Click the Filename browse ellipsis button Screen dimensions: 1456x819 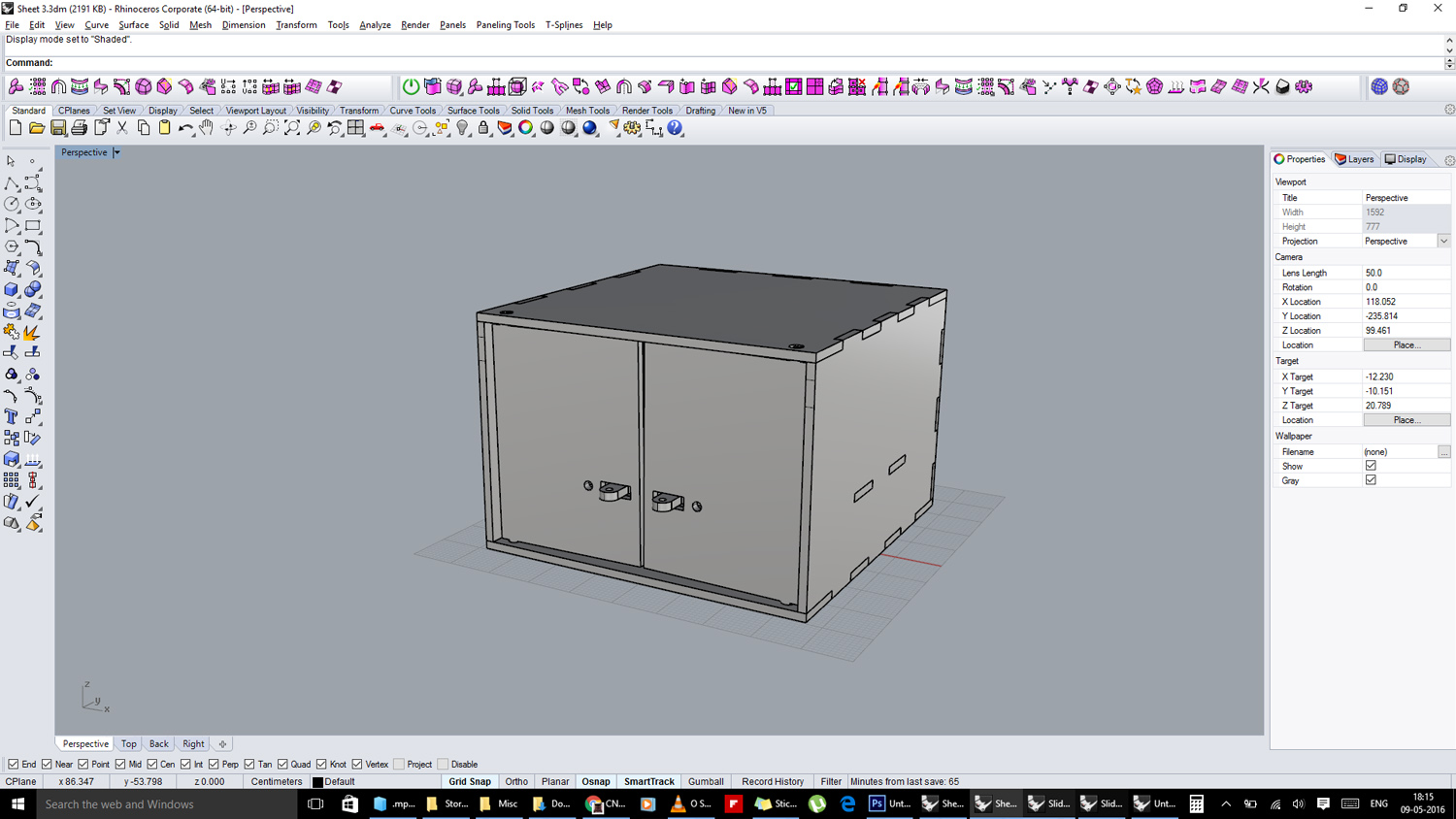click(1444, 452)
